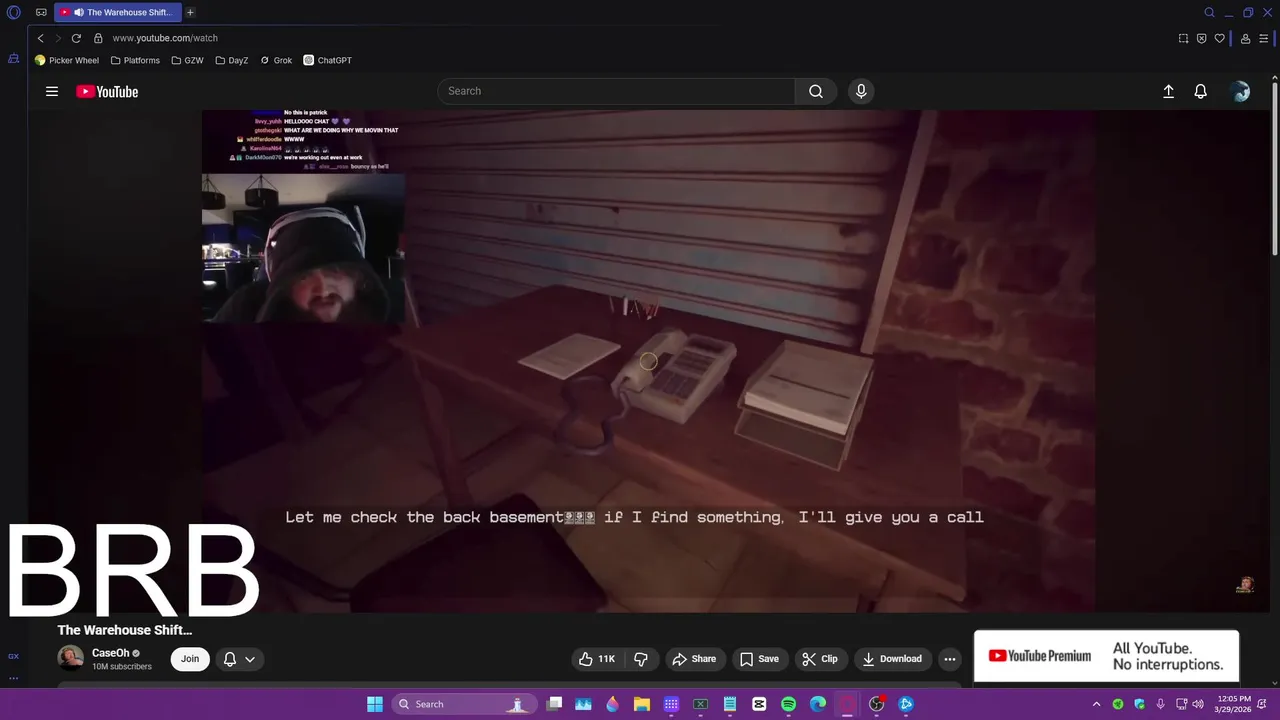Go to the YouTube home logo

107,91
